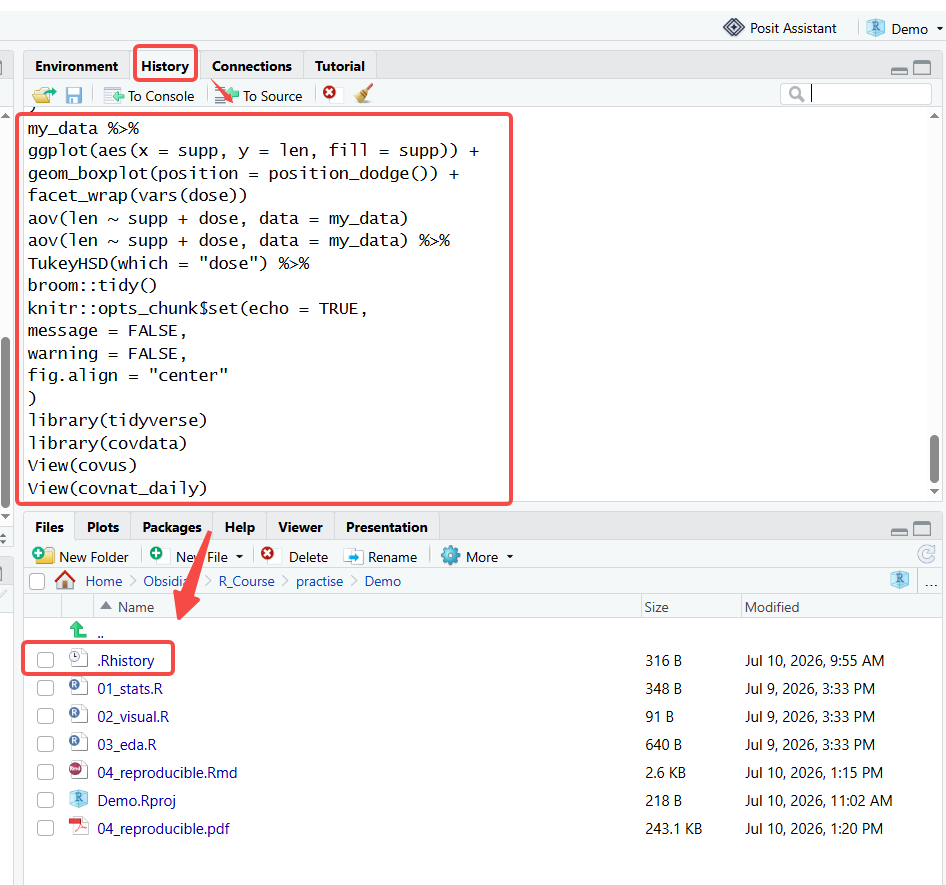Screen dimensions: 946x885
Task: Open the 02_visual.R file
Action: [133, 717]
